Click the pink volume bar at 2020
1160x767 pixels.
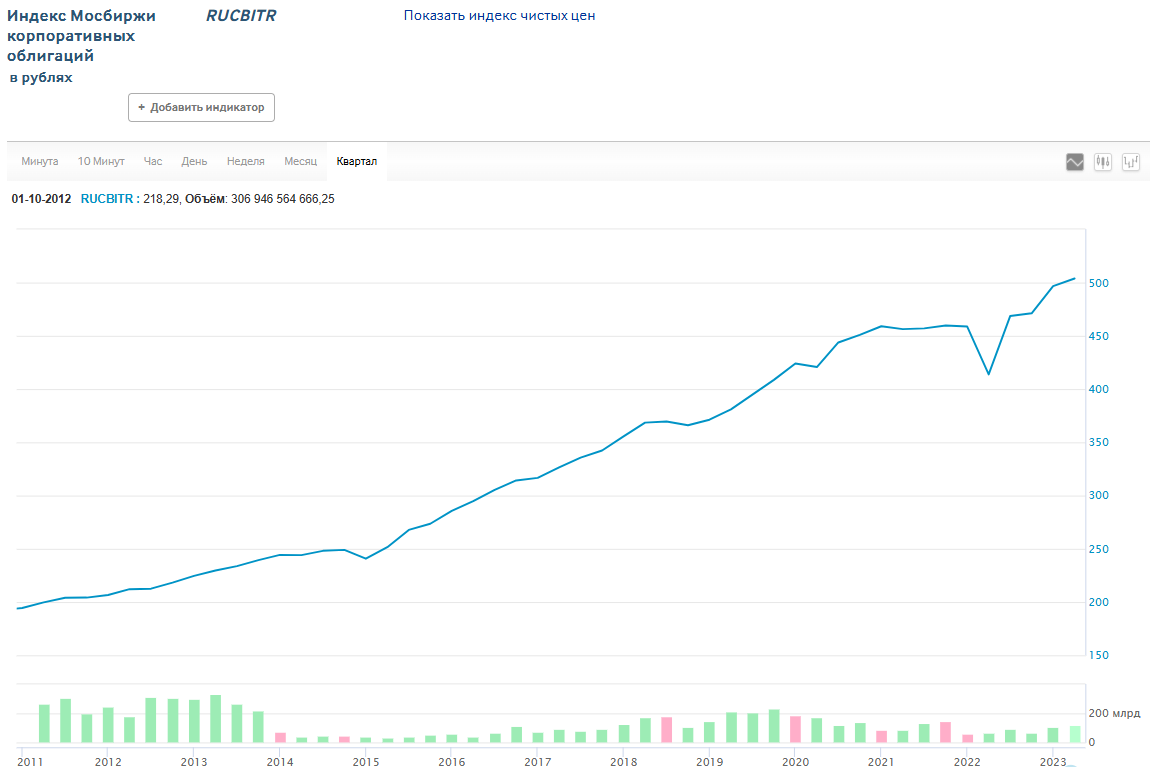795,729
